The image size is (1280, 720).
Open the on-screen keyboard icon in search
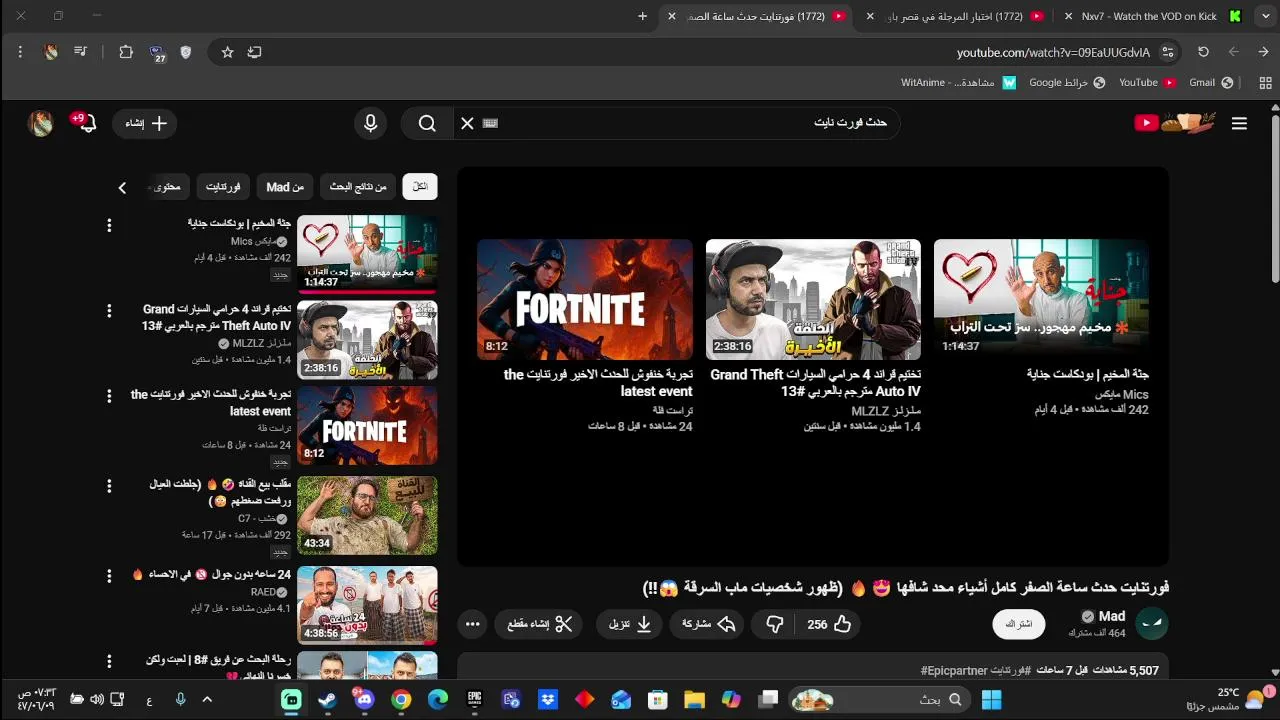point(490,123)
